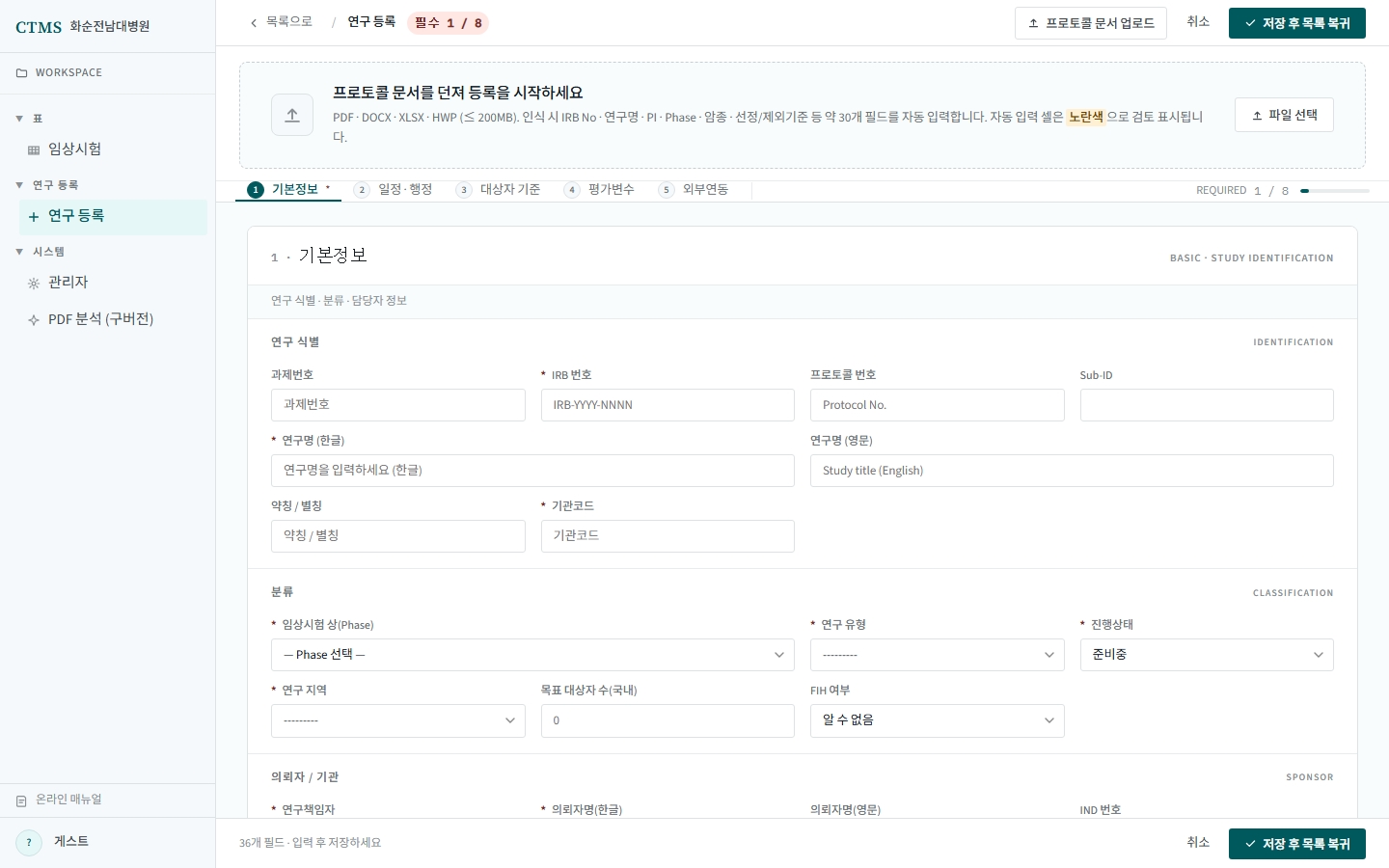Switch to the 일정·행정 step tab
This screenshot has width=1389, height=868.
pyautogui.click(x=394, y=190)
